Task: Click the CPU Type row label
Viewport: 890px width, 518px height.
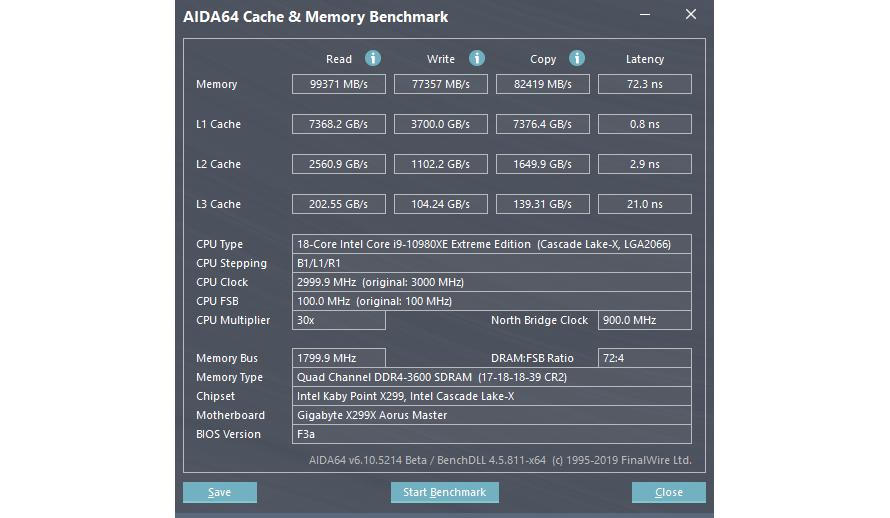Action: (x=219, y=244)
